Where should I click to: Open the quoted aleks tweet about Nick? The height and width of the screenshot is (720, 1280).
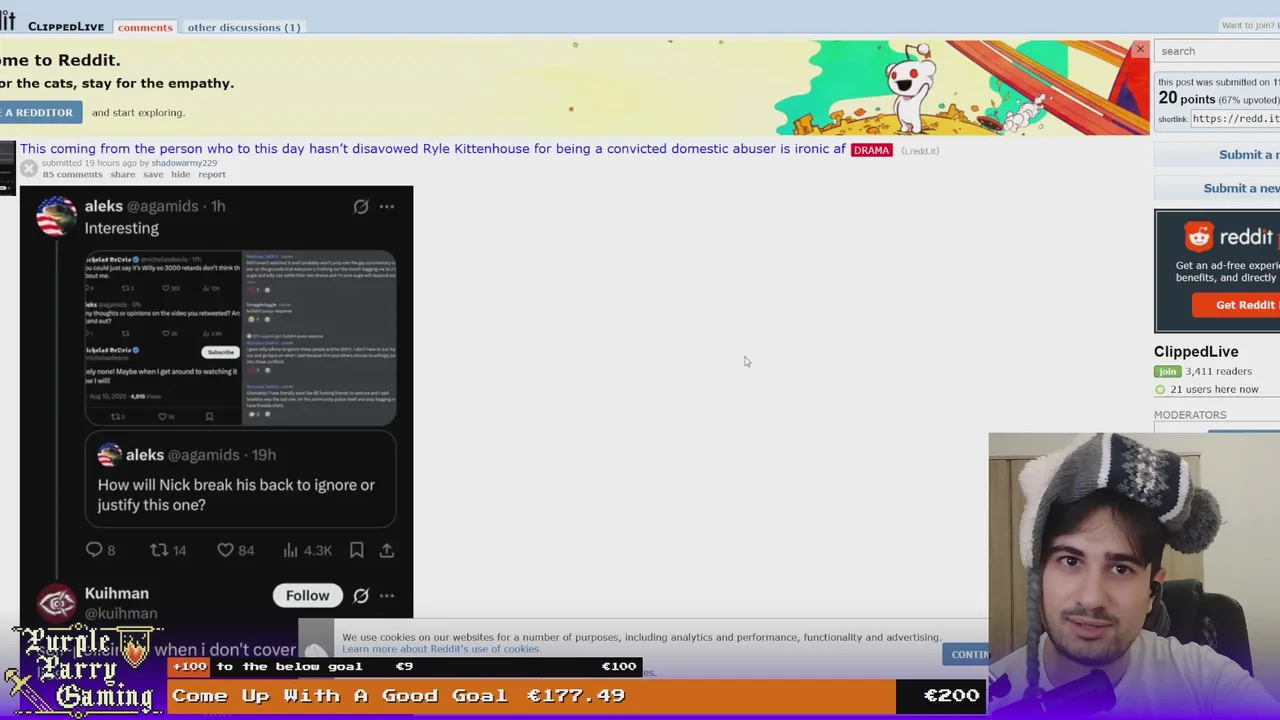click(240, 479)
